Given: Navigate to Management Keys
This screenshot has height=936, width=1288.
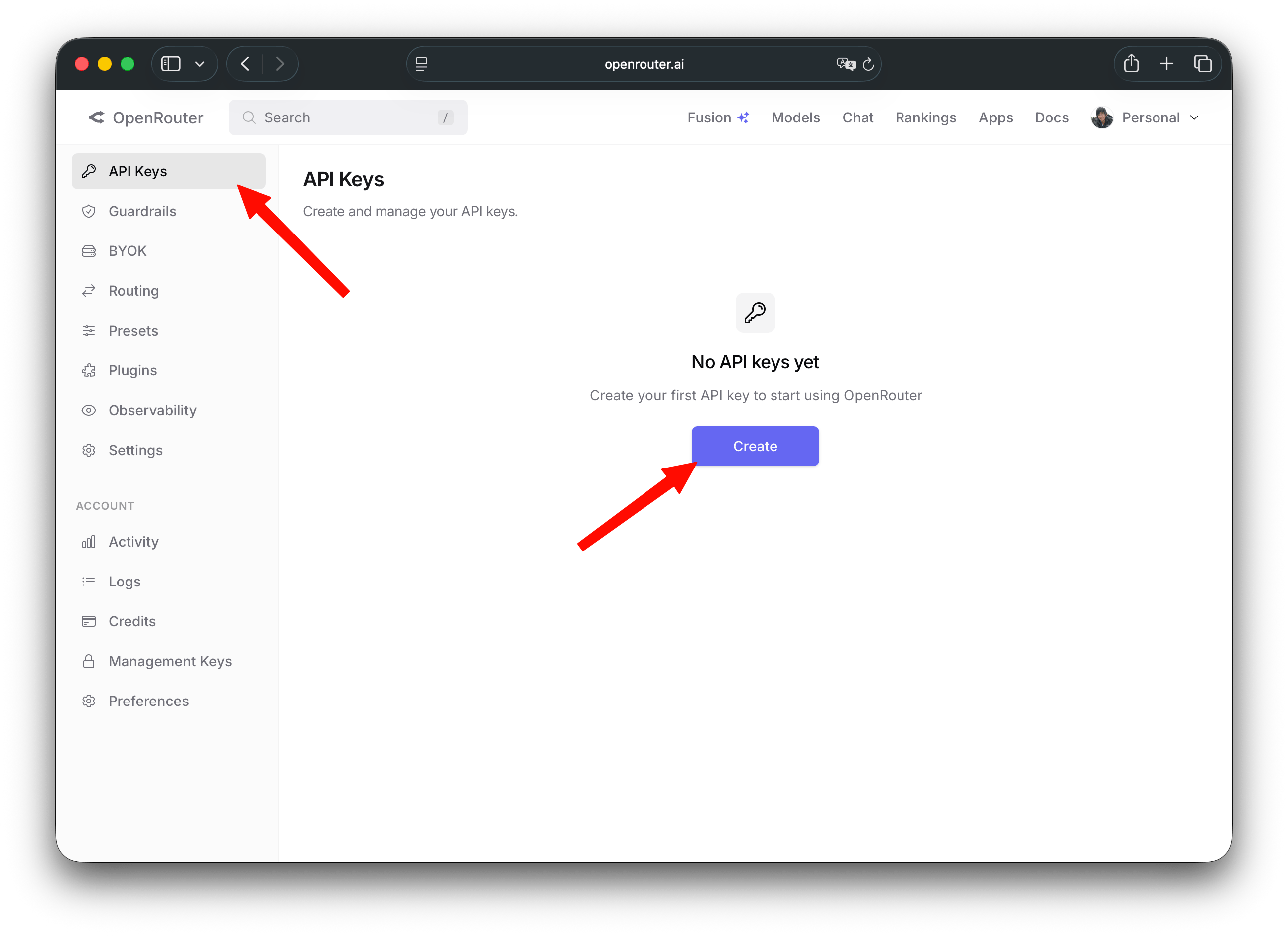Looking at the screenshot, I should (170, 661).
